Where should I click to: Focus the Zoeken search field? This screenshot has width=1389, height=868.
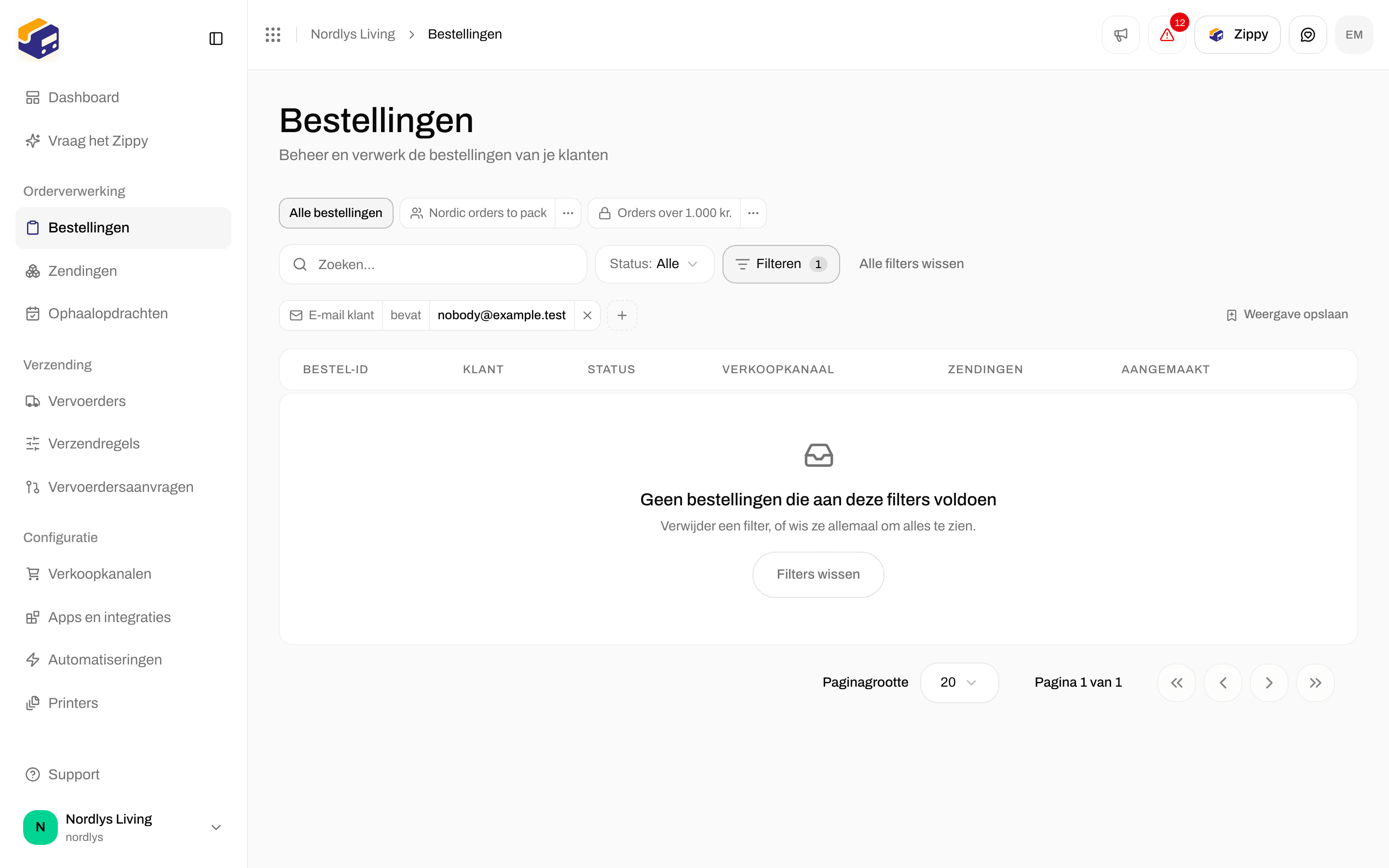(x=433, y=265)
